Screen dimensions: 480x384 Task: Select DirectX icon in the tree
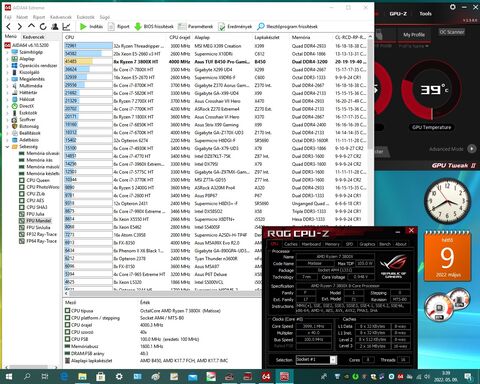click(x=14, y=106)
